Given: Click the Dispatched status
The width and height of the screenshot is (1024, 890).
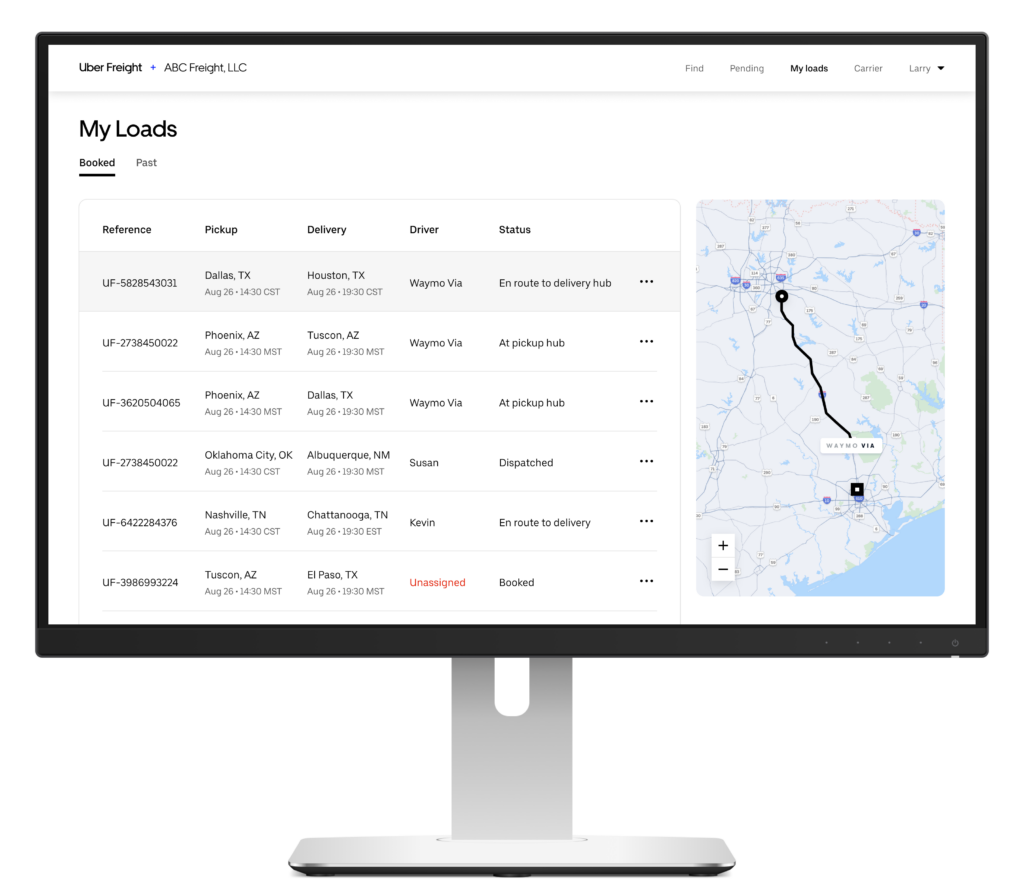Looking at the screenshot, I should pos(526,463).
